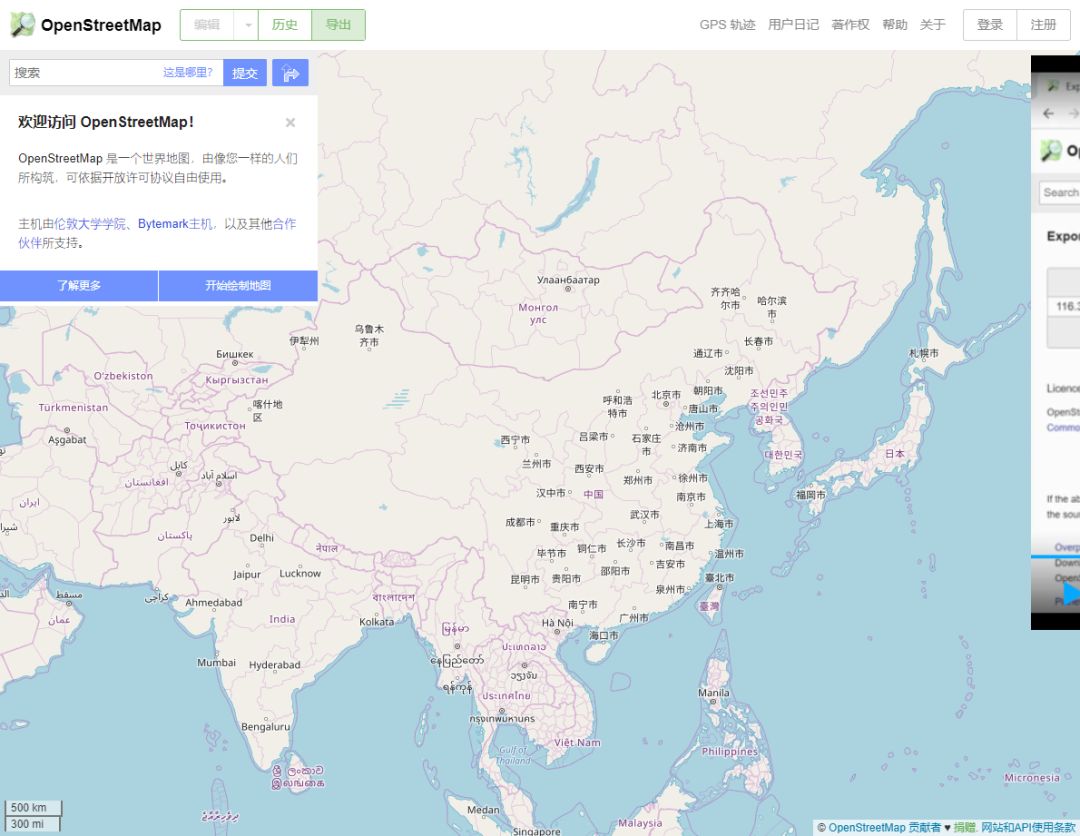Click the Bengaluru map label

click(x=265, y=726)
